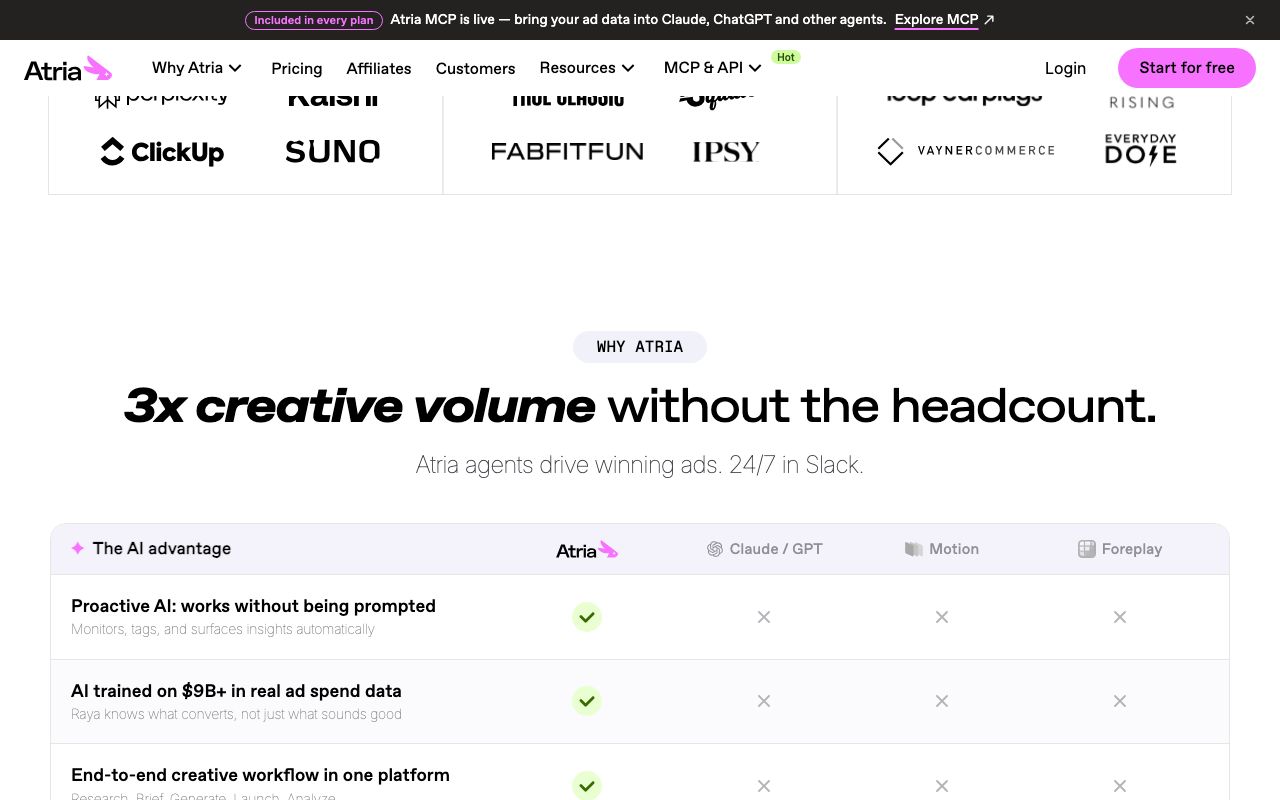This screenshot has height=800, width=1280.
Task: Click Claude / GPT cross in $9B+ row
Action: point(764,701)
